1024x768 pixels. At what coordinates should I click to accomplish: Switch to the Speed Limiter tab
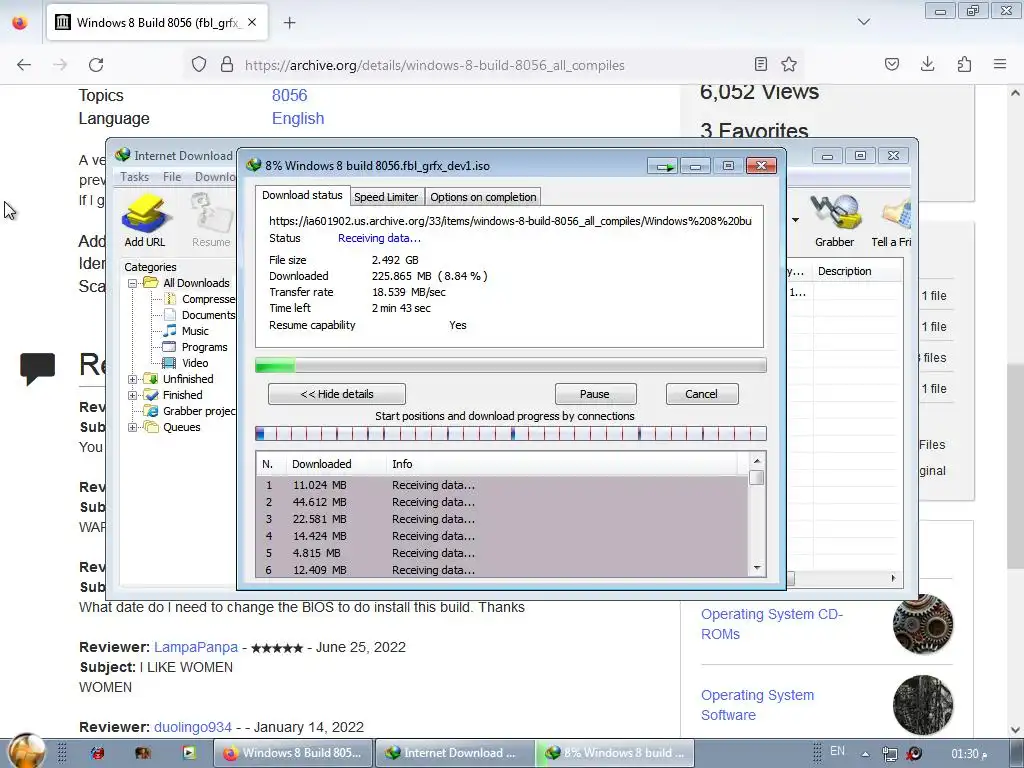[386, 197]
